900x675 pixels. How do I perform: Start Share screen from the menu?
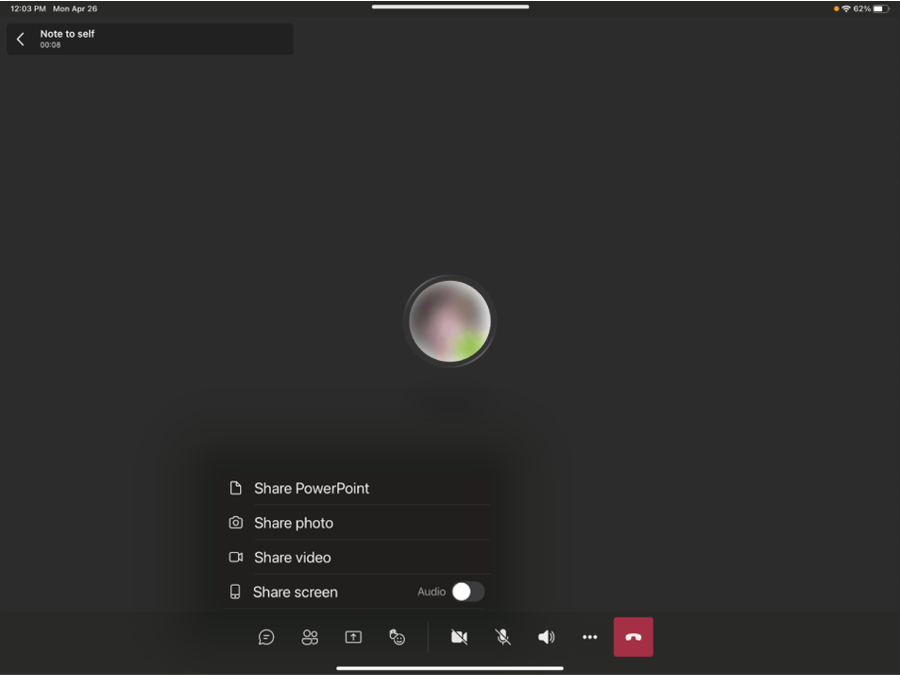pos(295,592)
